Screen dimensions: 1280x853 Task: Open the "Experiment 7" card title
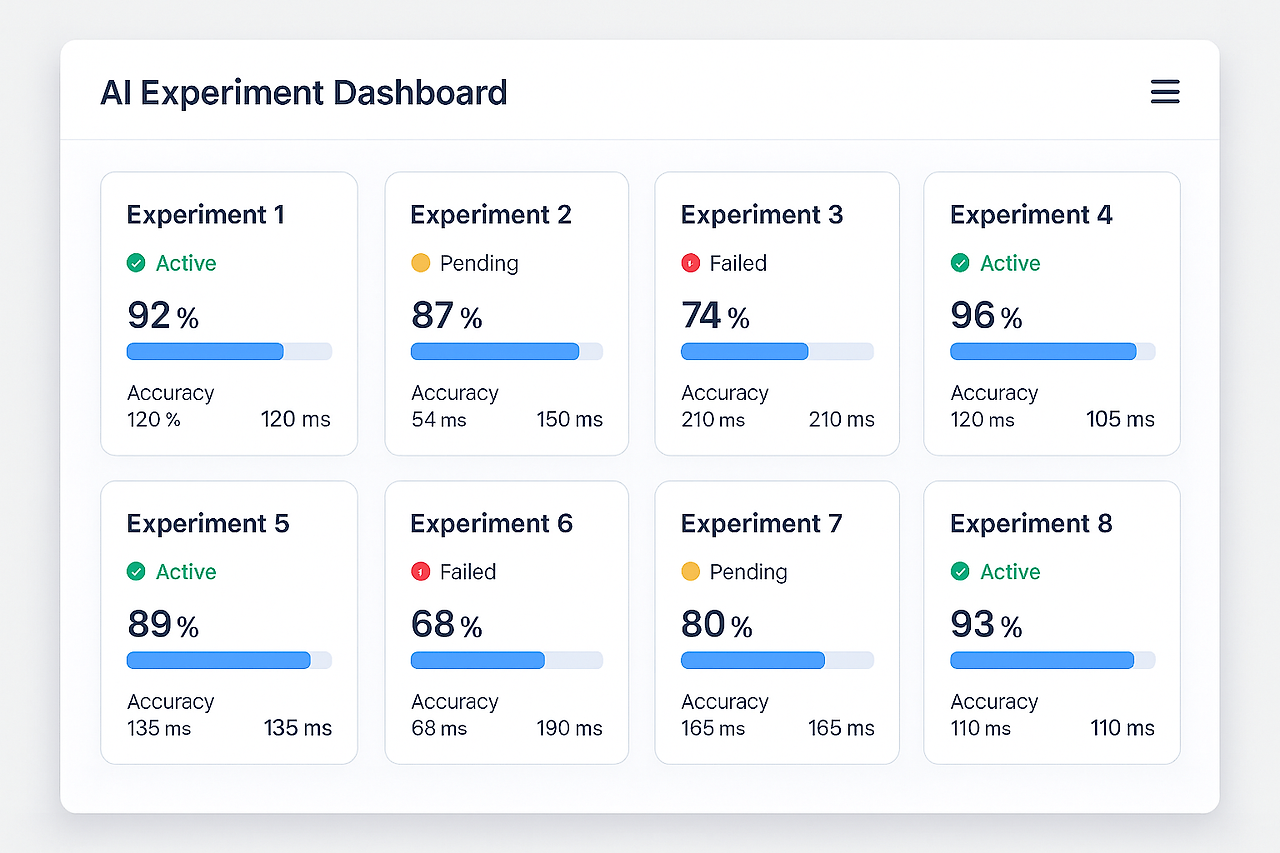pos(762,524)
